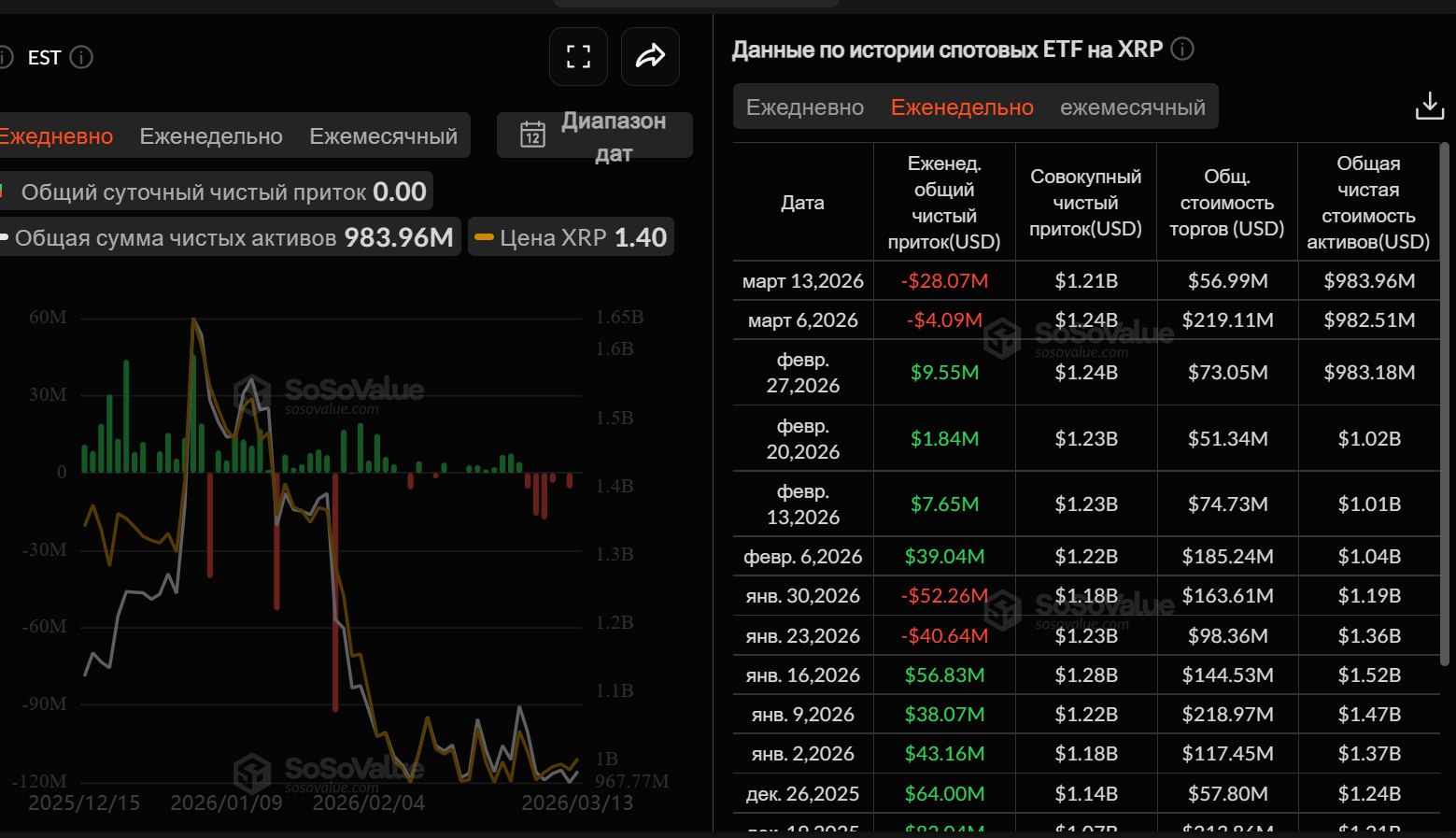Select the $983.18M net assets cell
This screenshot has height=838, width=1456.
(1369, 373)
